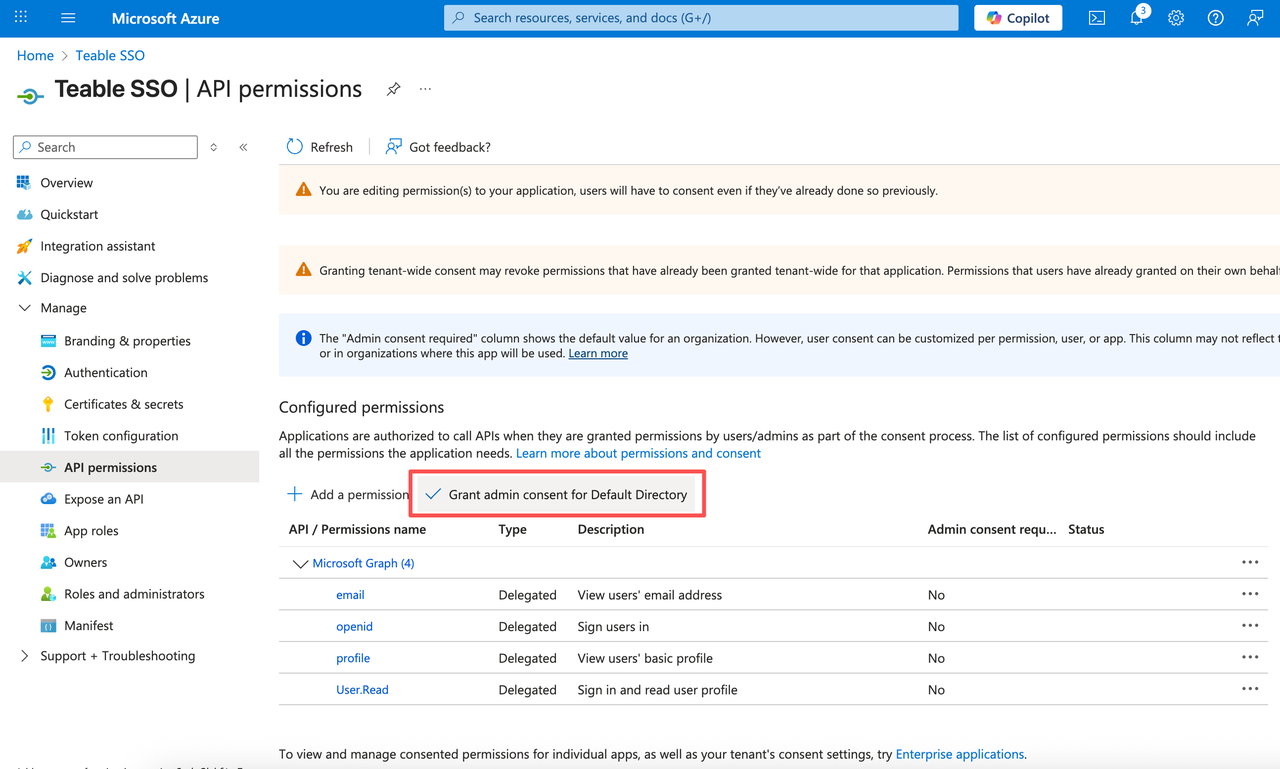Open Expose an API

(103, 499)
